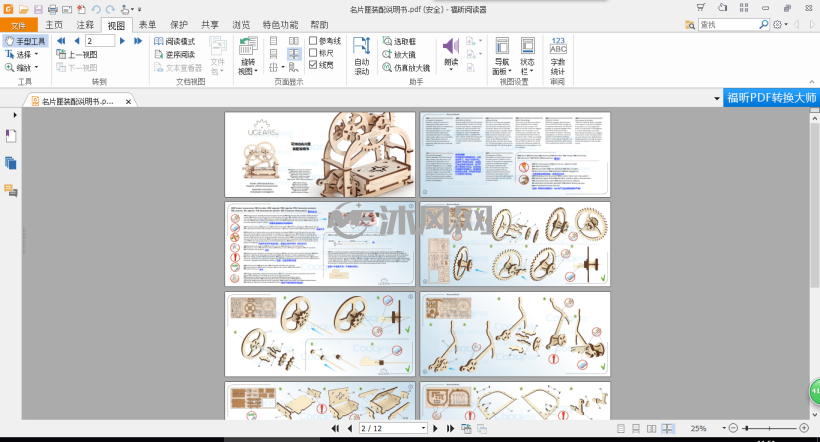Open word count (字数统计)
Viewport: 820px width, 442px height.
click(558, 55)
